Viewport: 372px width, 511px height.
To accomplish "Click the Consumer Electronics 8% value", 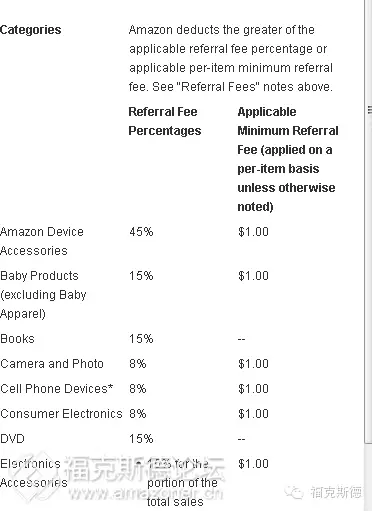I will (138, 414).
